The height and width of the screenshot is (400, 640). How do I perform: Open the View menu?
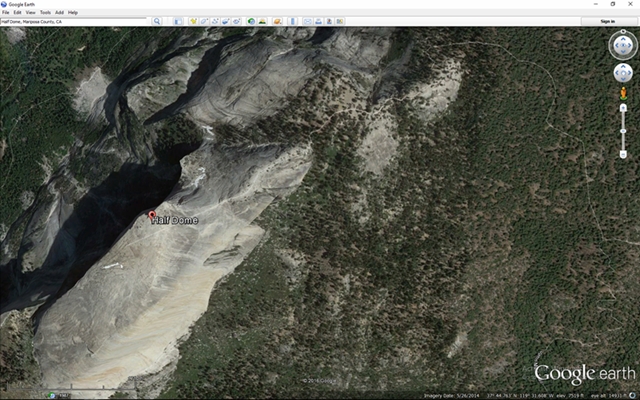coord(31,12)
